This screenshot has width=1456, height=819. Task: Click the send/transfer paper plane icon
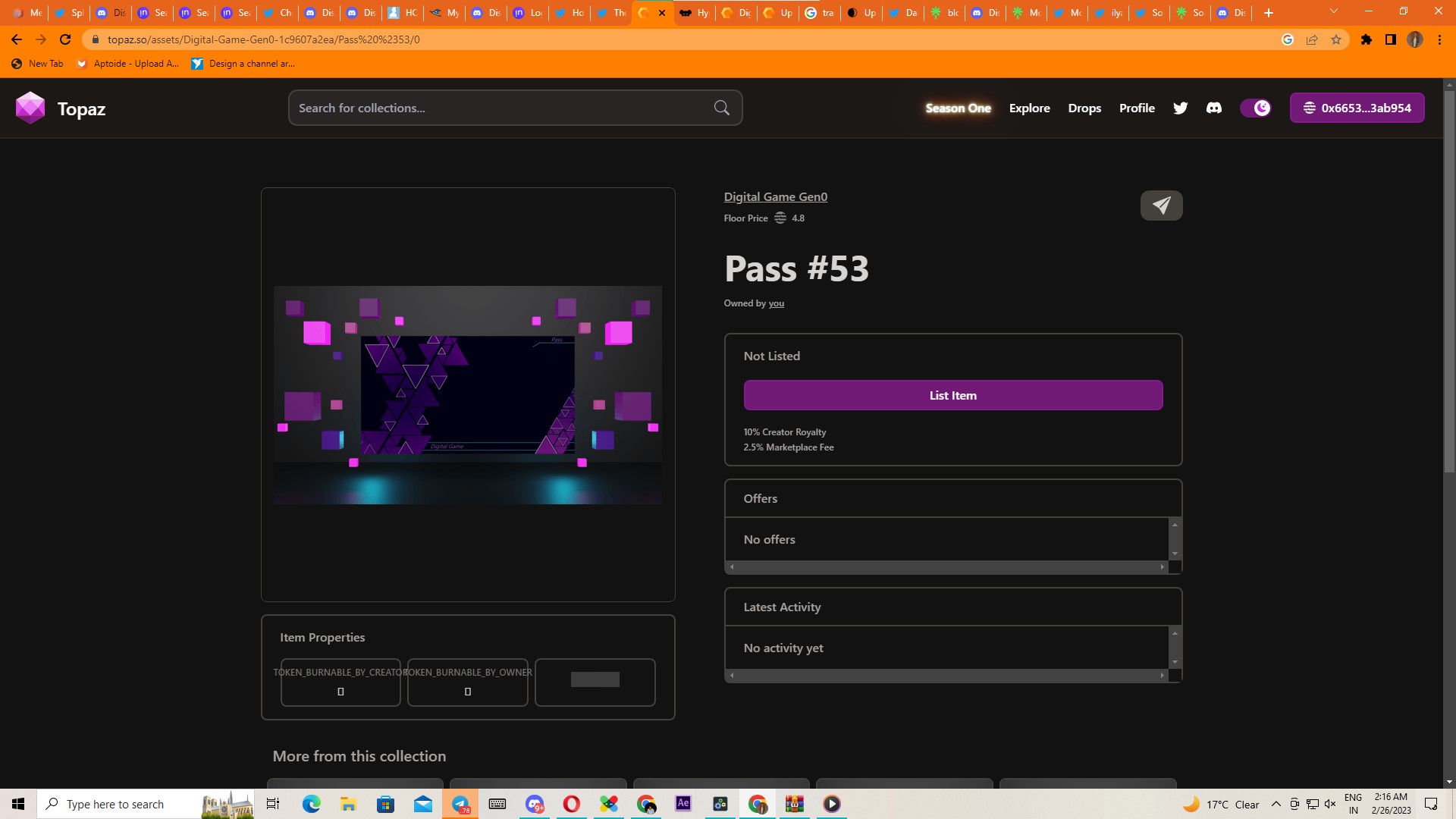pyautogui.click(x=1161, y=205)
